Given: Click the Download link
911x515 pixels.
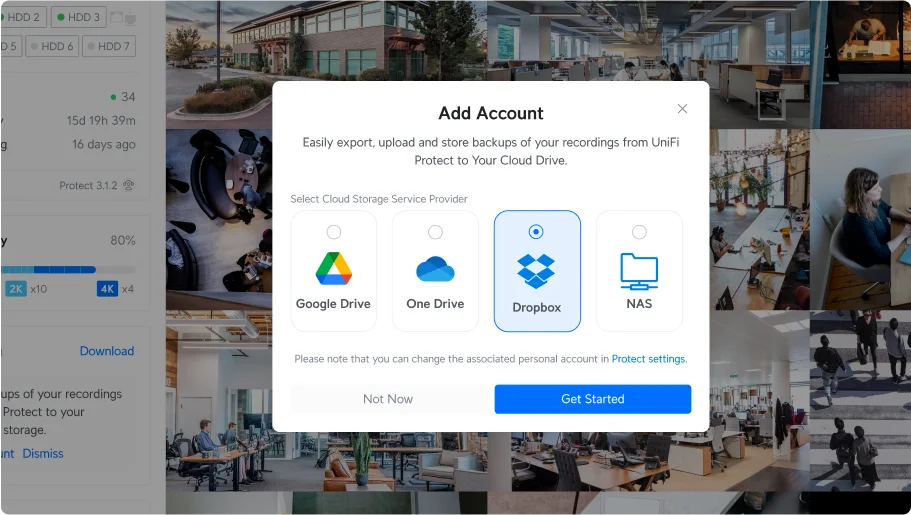Looking at the screenshot, I should (107, 351).
